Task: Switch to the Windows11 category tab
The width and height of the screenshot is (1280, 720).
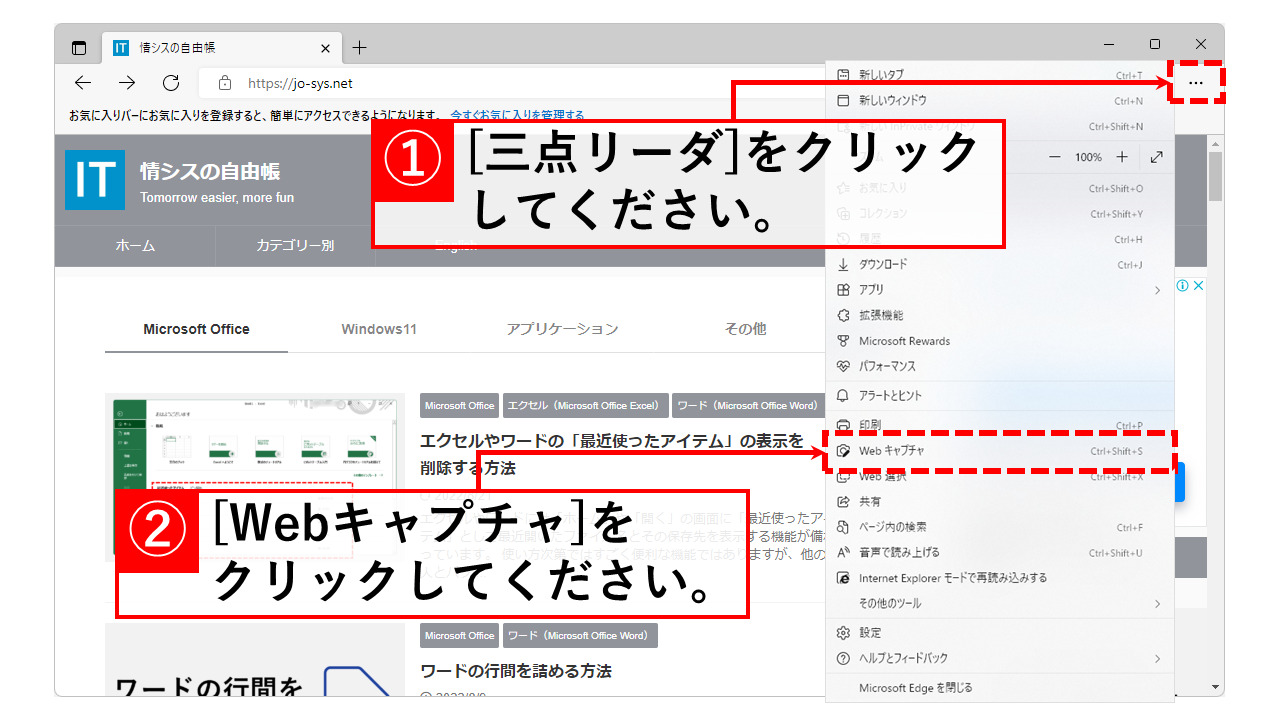Action: [x=378, y=329]
